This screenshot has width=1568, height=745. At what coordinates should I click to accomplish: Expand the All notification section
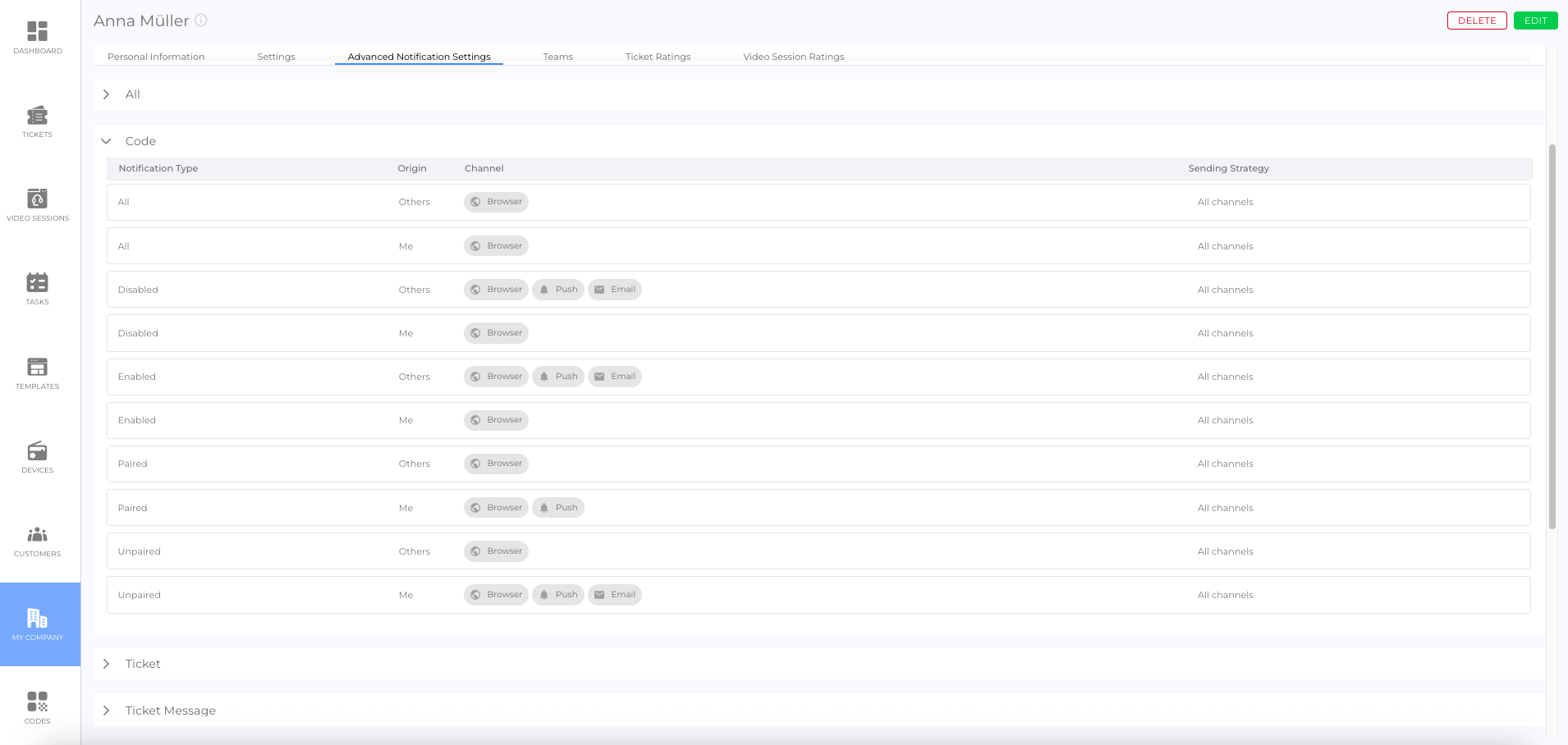(106, 94)
